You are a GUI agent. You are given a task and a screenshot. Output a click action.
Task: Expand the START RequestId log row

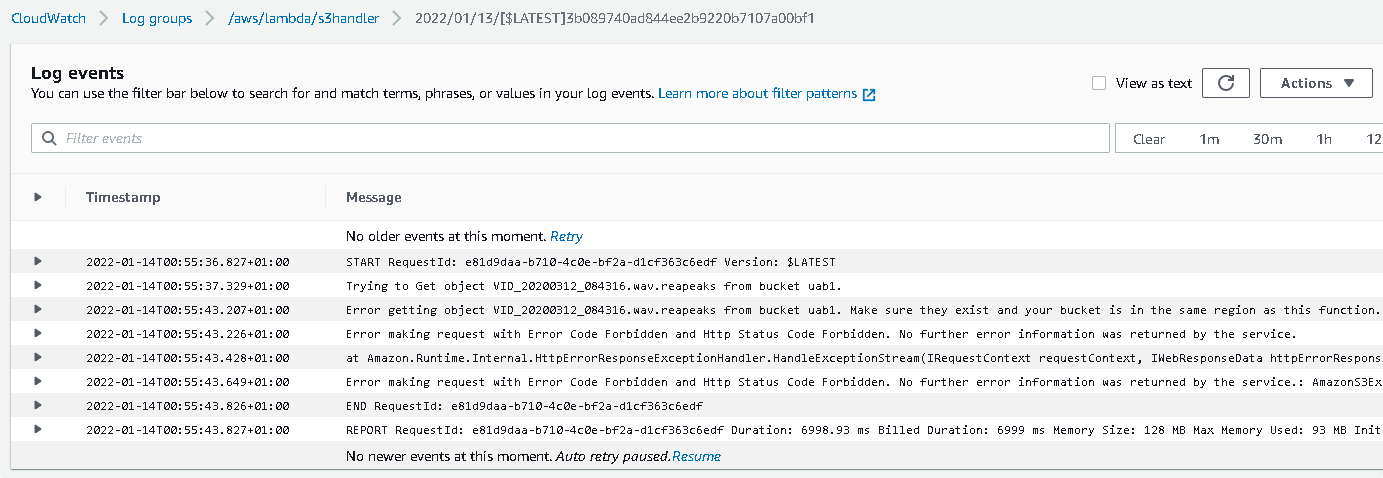pyautogui.click(x=38, y=261)
